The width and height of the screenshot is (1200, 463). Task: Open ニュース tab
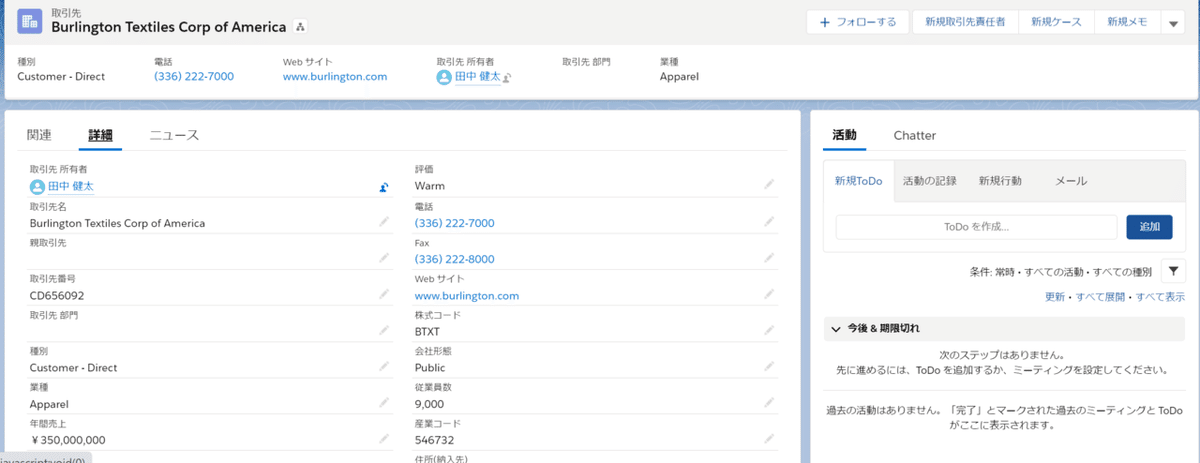[174, 135]
